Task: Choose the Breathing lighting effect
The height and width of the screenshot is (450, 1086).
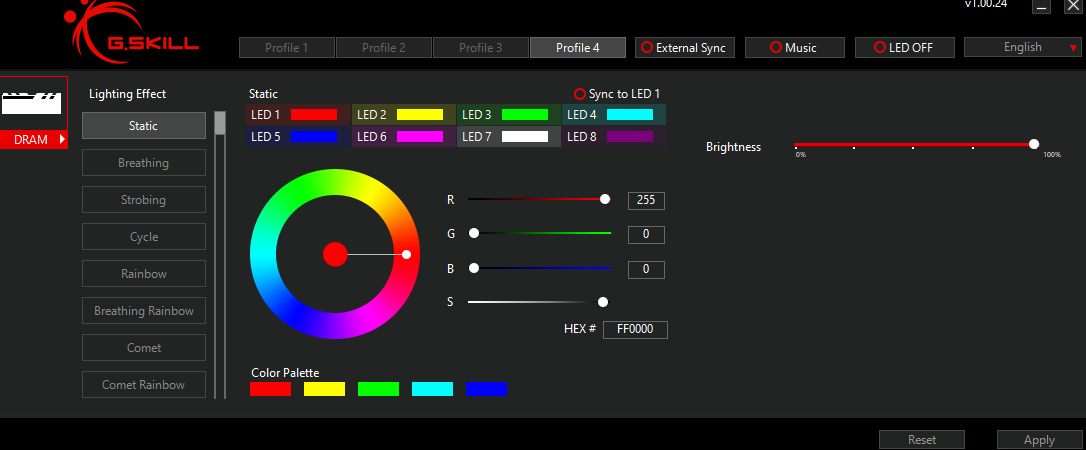Action: [143, 163]
